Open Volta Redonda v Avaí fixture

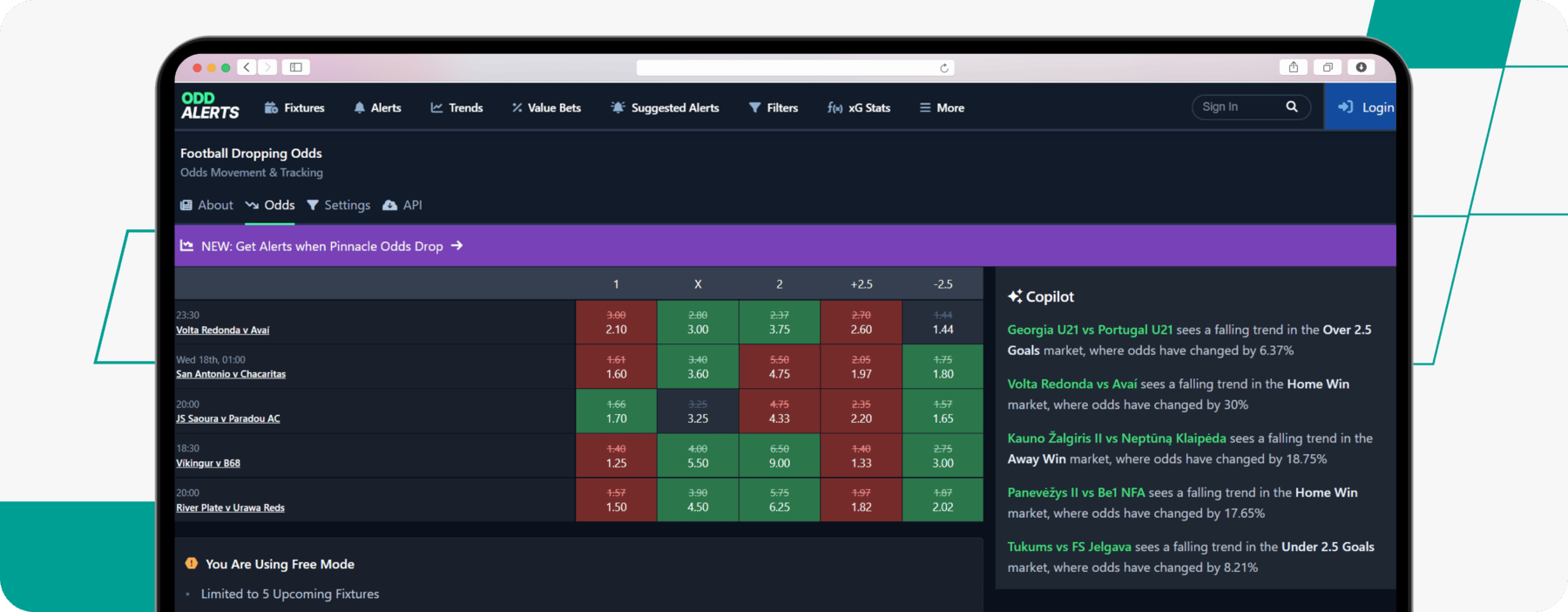[222, 330]
